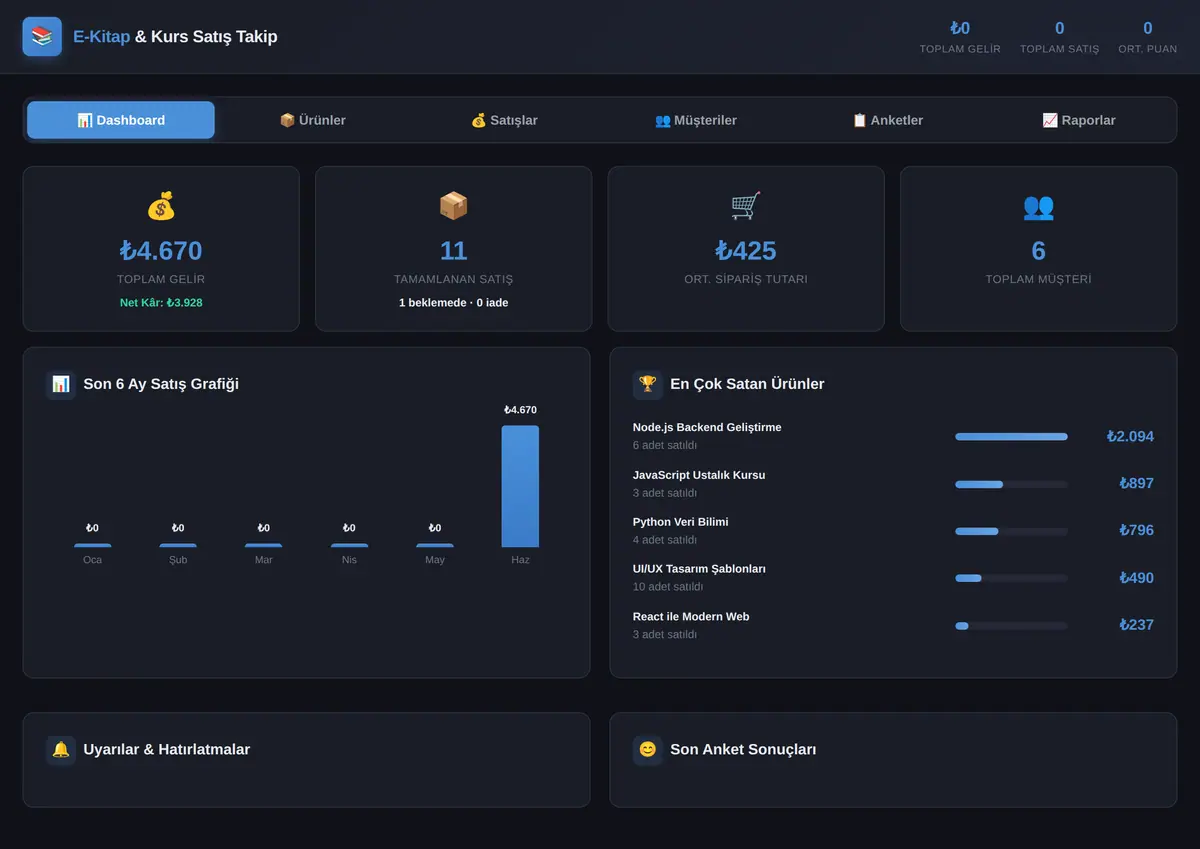
Task: Click the money bag icon on Toplam Gelir card
Action: 161,206
